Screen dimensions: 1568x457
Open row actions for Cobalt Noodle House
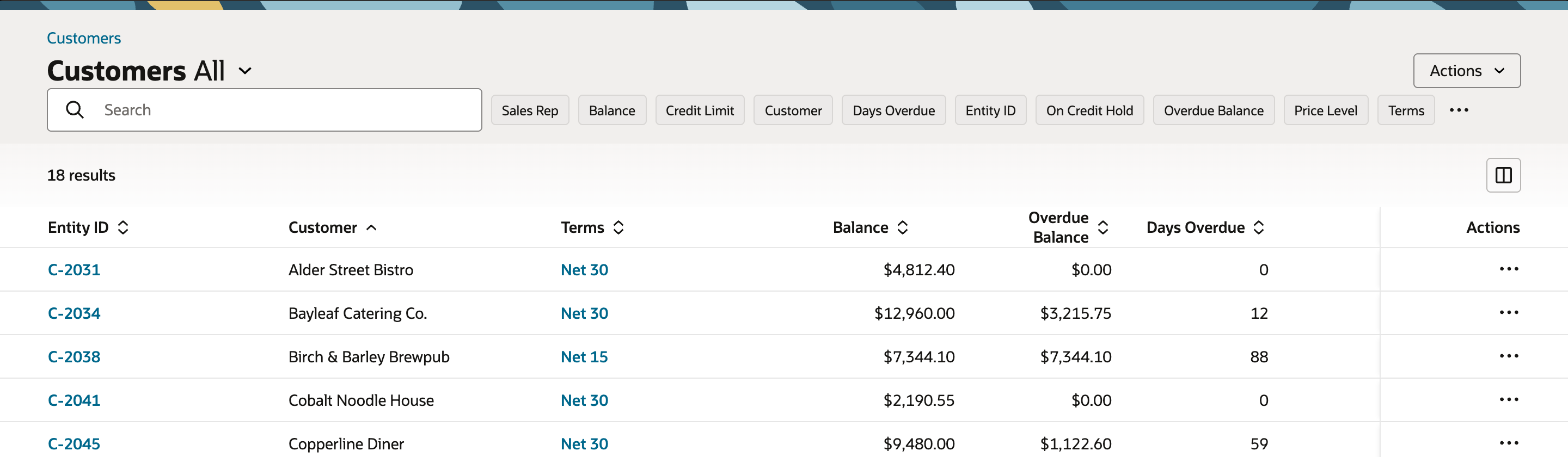pos(1508,400)
